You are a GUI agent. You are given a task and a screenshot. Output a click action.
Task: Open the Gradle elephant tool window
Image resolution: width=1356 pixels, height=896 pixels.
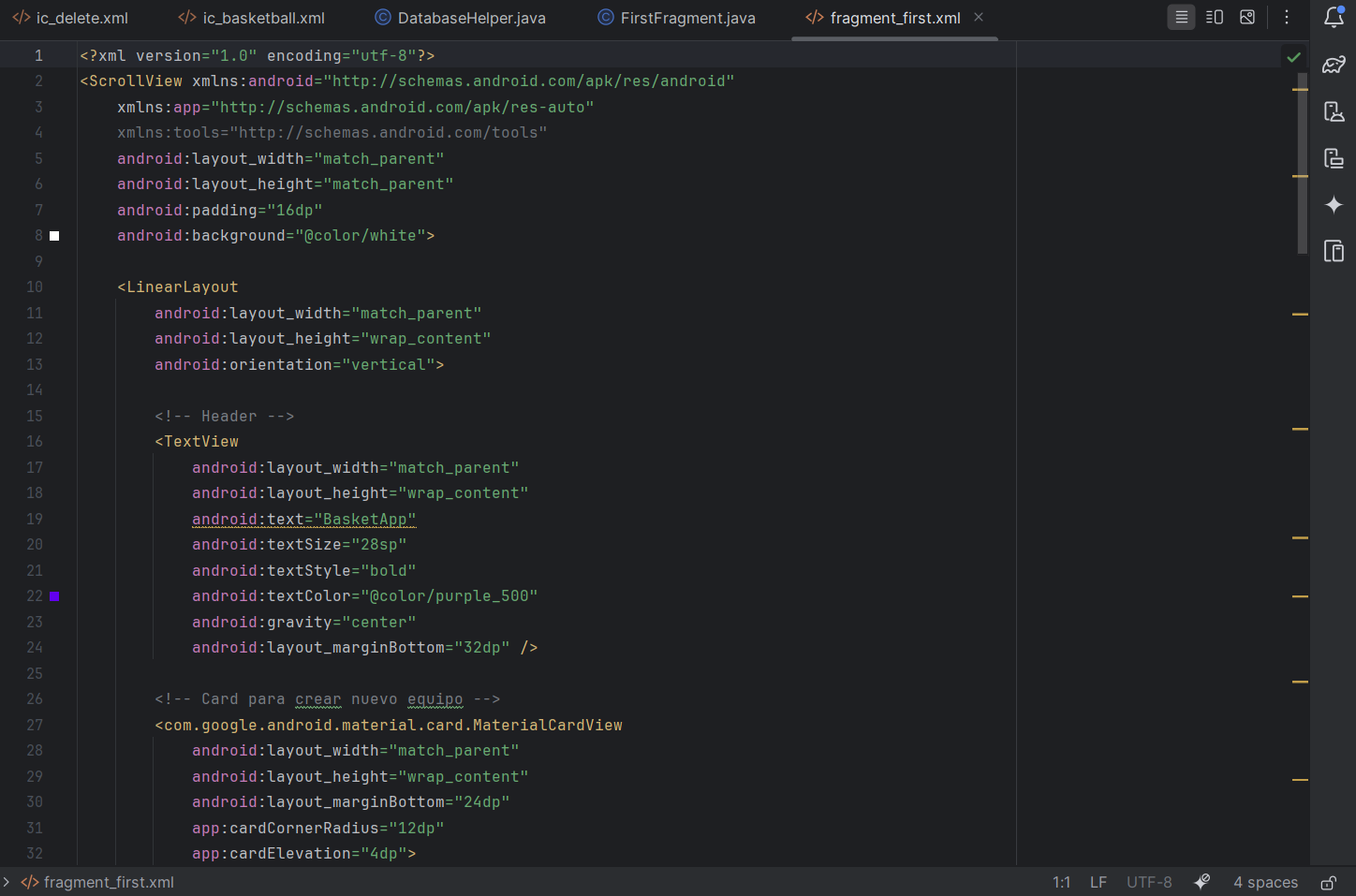coord(1334,65)
